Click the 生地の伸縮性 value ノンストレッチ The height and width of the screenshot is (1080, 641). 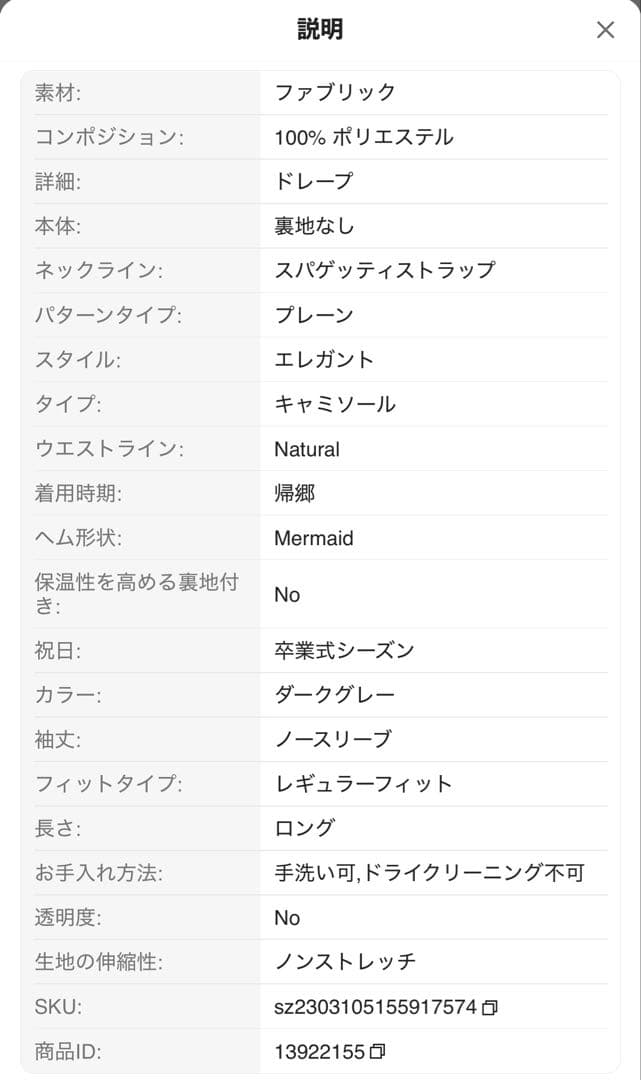point(345,962)
